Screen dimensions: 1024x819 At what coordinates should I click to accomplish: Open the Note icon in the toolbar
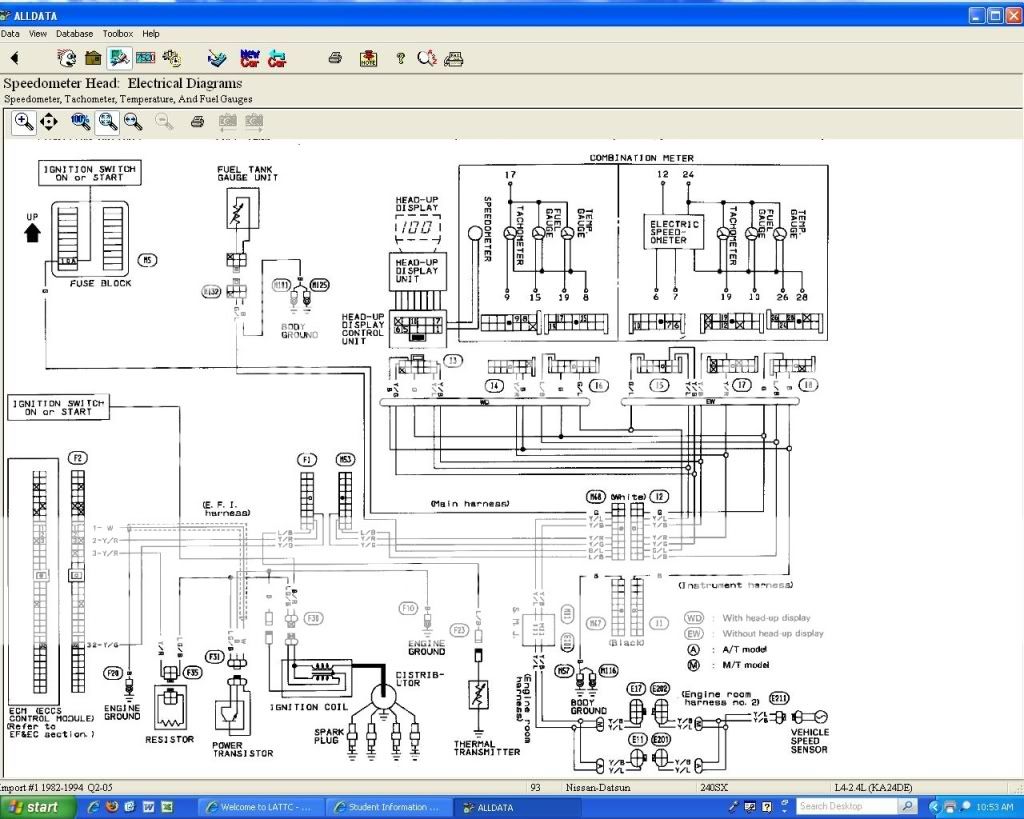pyautogui.click(x=369, y=58)
